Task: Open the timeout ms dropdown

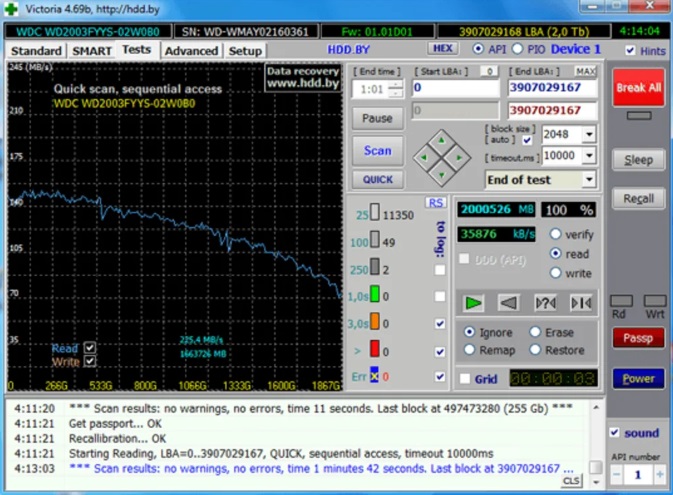Action: point(588,157)
